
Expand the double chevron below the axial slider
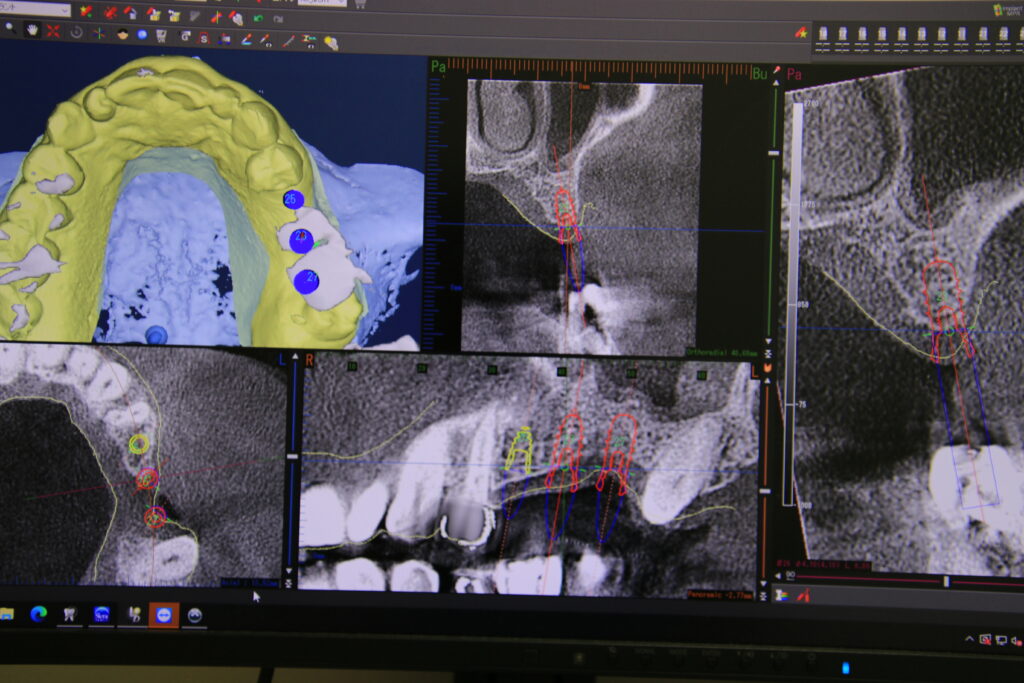click(x=289, y=583)
